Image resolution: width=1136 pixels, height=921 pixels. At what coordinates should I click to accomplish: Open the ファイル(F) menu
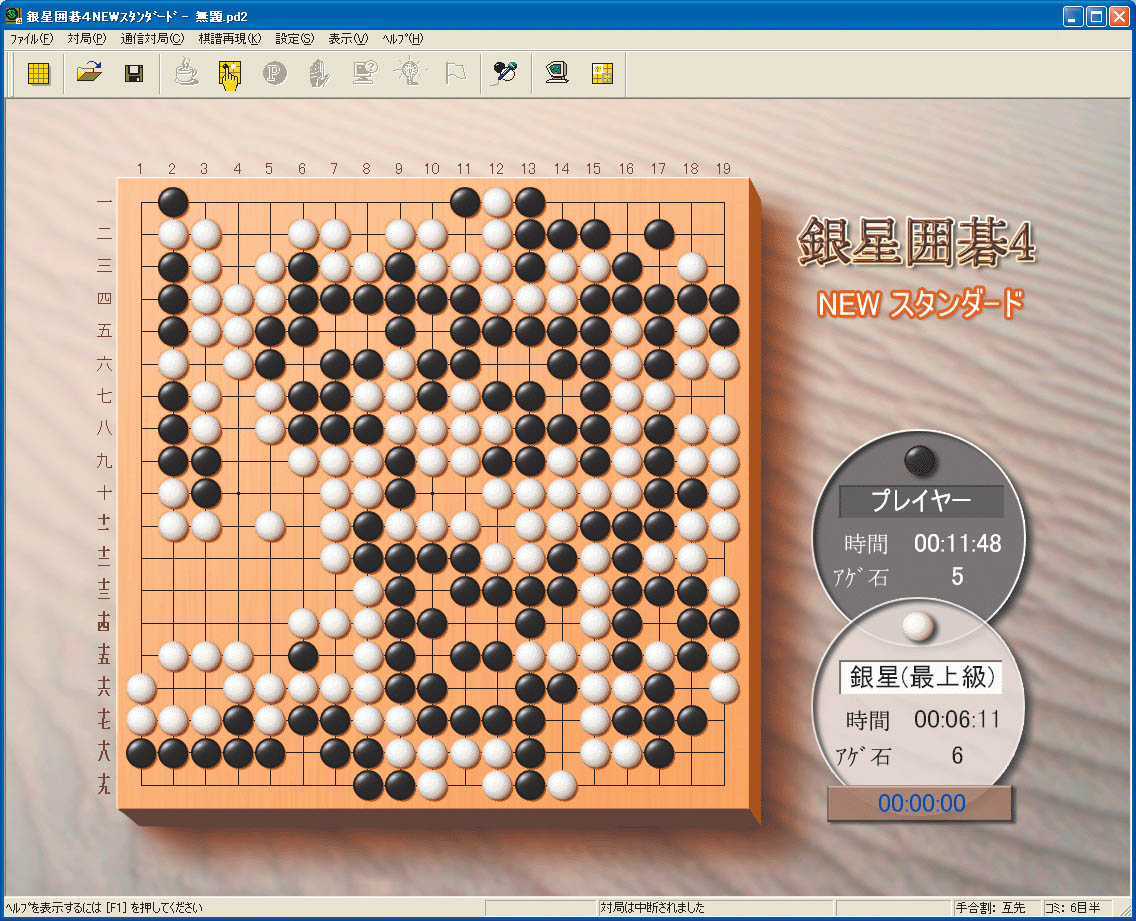(31, 39)
